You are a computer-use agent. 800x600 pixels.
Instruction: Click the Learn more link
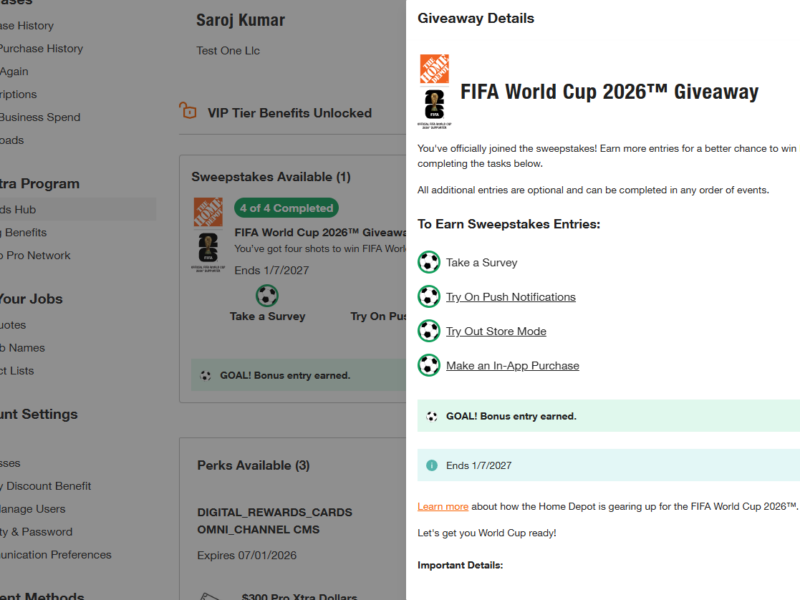(x=443, y=507)
